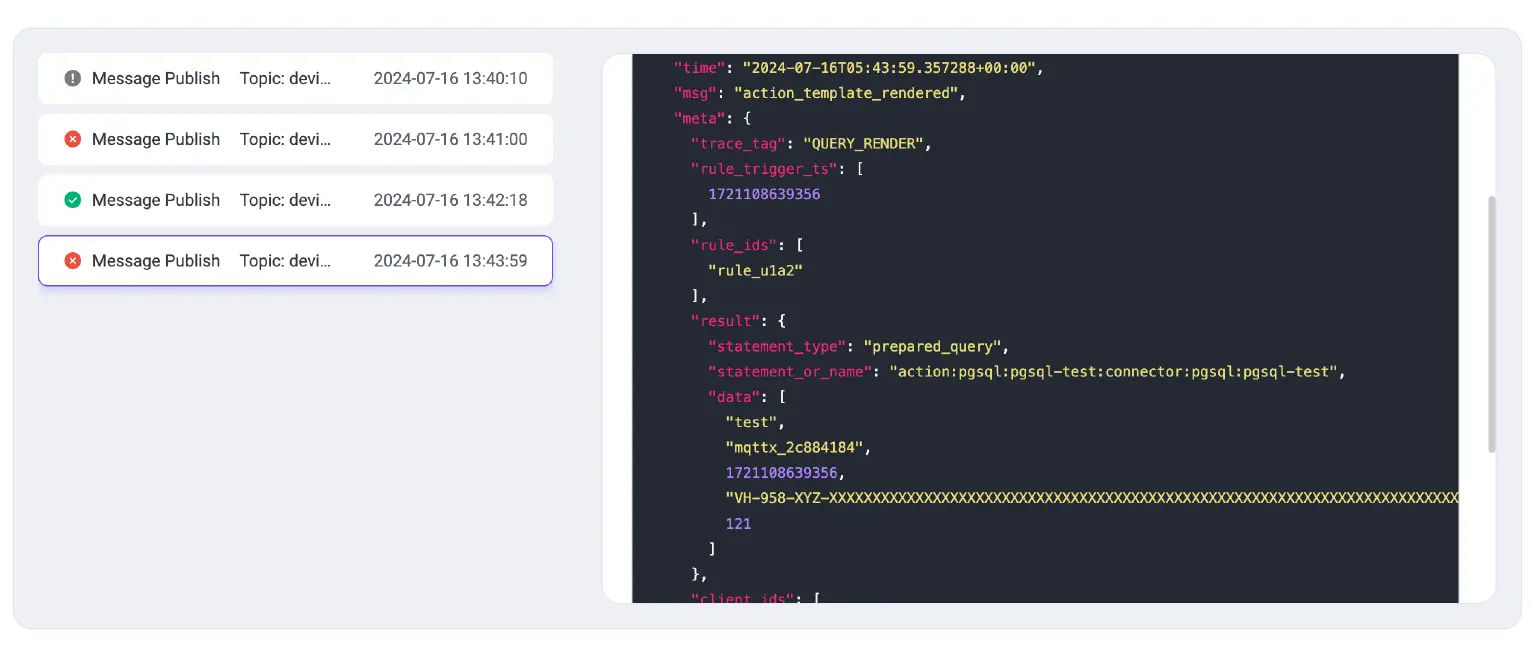The height and width of the screenshot is (645, 1536).
Task: Select the 2024-07-16 13:42:18 timestamp
Action: coord(450,200)
